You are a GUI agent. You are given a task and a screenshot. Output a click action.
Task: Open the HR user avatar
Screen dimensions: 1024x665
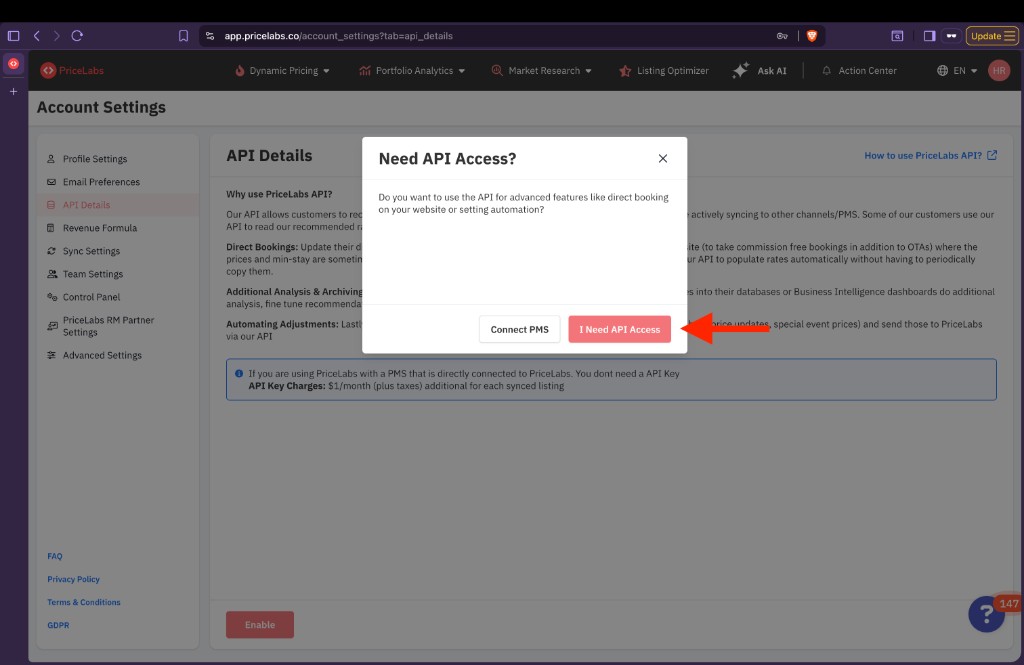999,71
